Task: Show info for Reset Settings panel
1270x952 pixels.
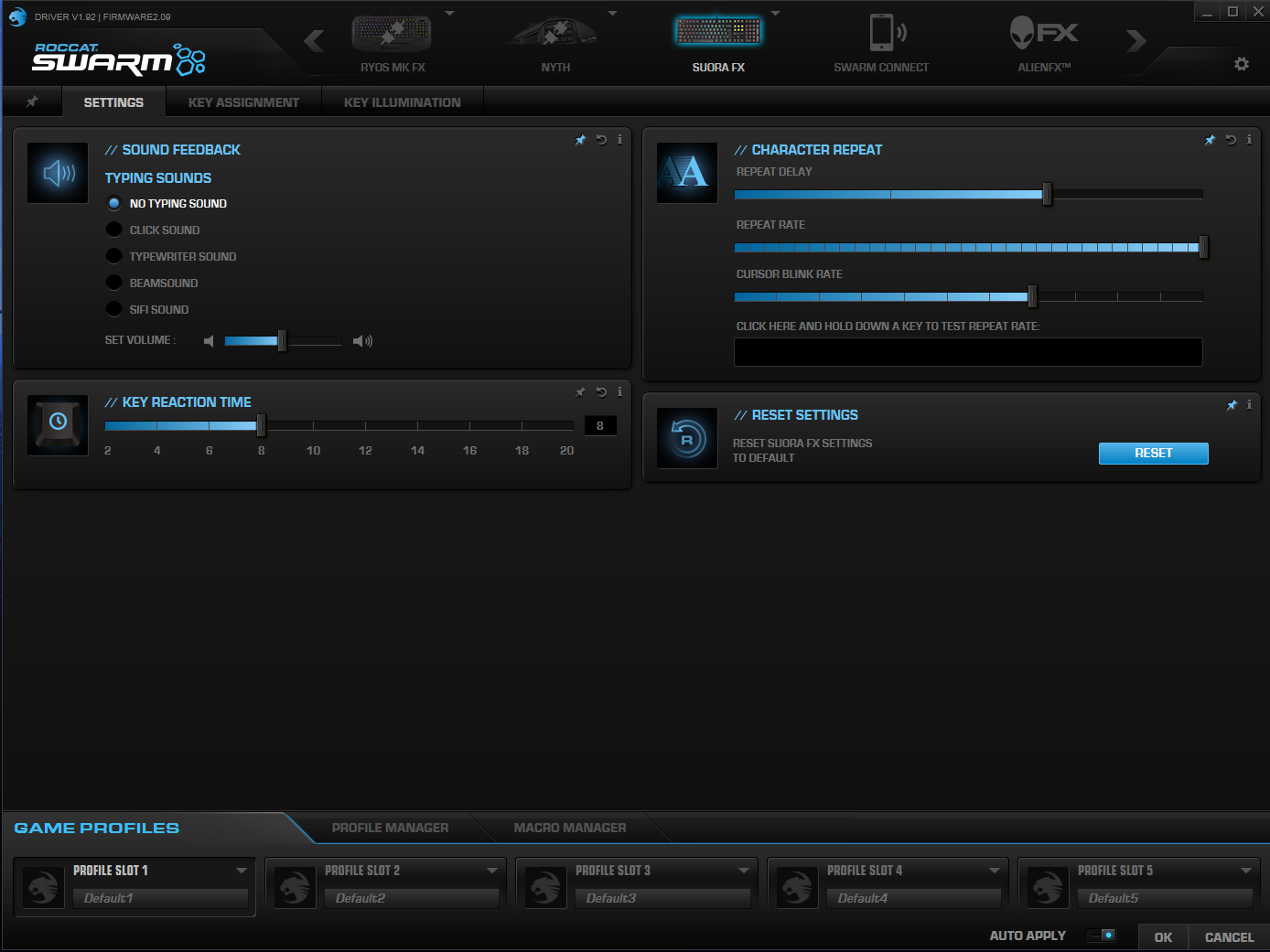Action: 1249,405
